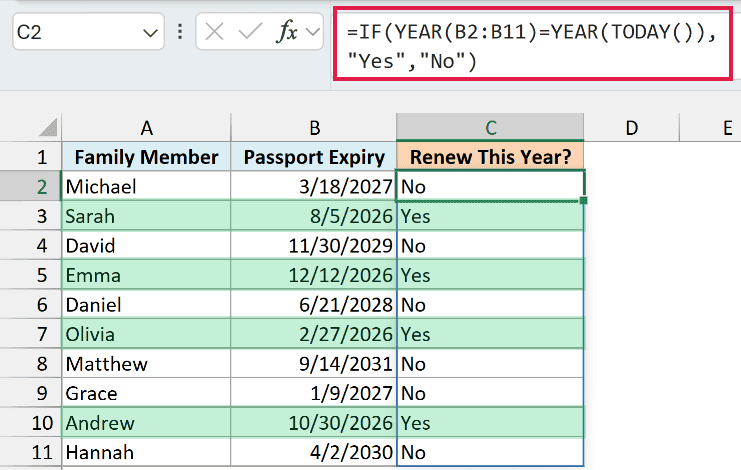Select column C header
741x470 pixels.
pyautogui.click(x=491, y=128)
